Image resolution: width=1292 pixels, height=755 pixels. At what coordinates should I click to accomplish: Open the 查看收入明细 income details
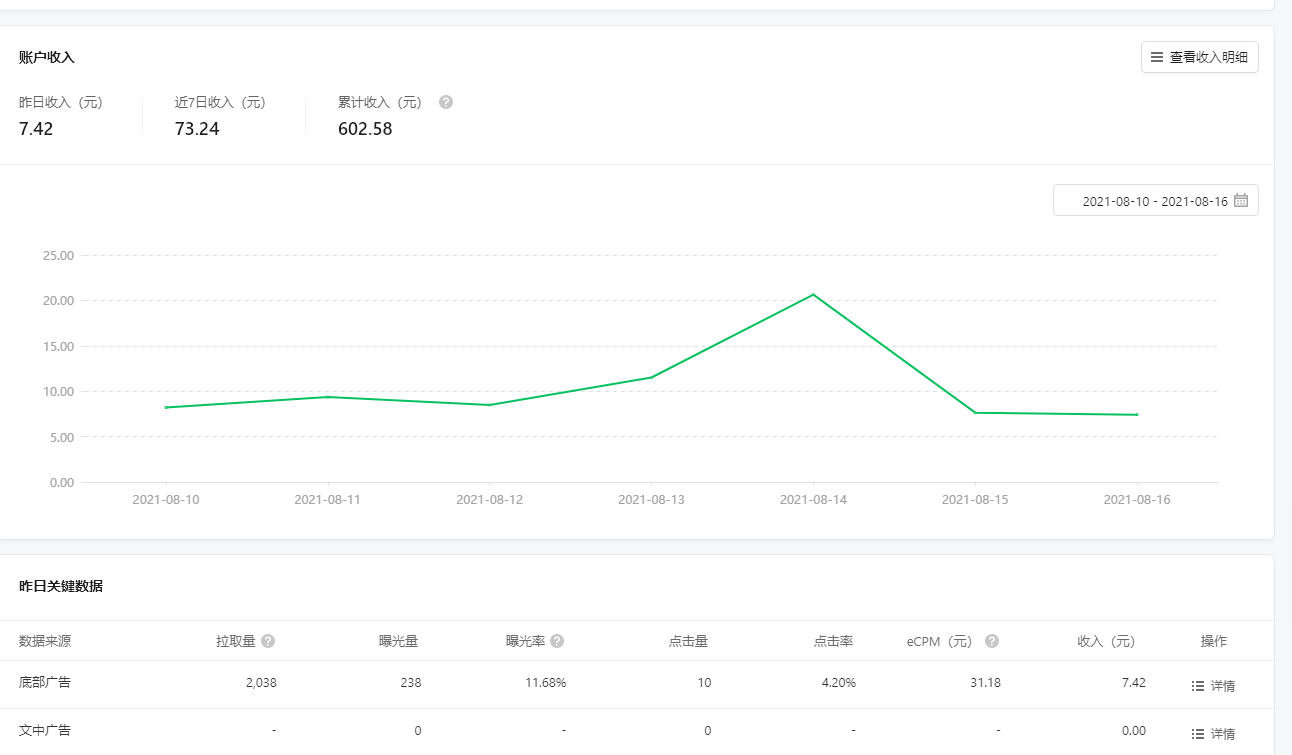[1200, 57]
